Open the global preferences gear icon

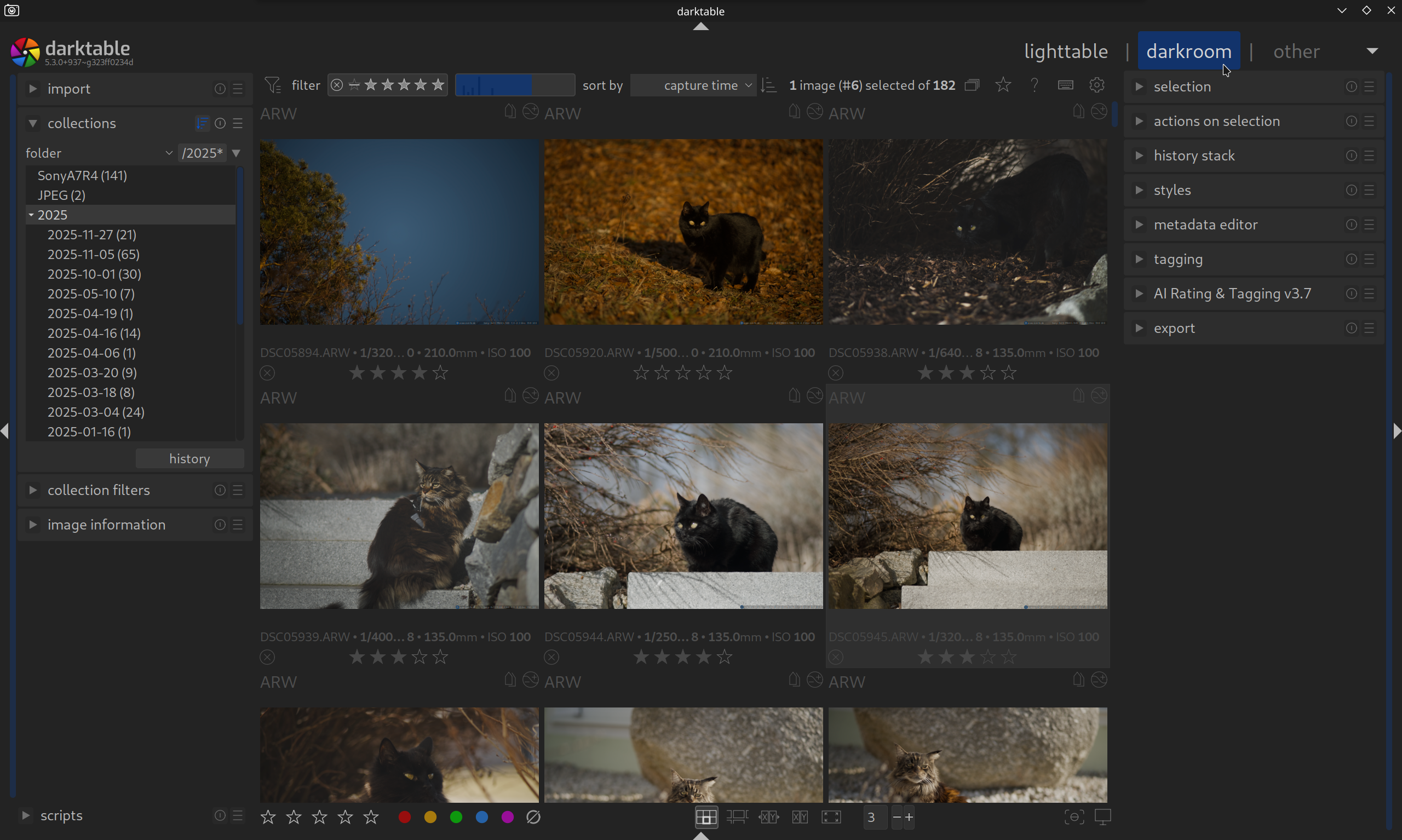point(1096,85)
